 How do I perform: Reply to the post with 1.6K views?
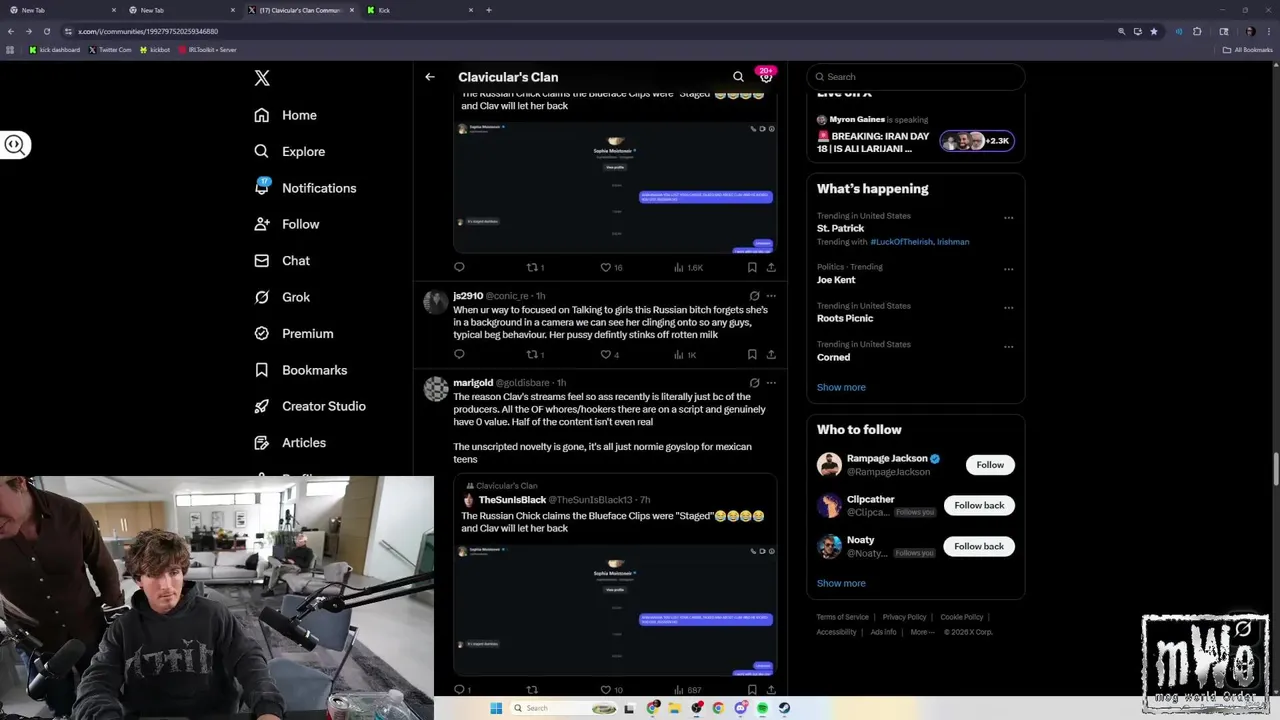[459, 267]
